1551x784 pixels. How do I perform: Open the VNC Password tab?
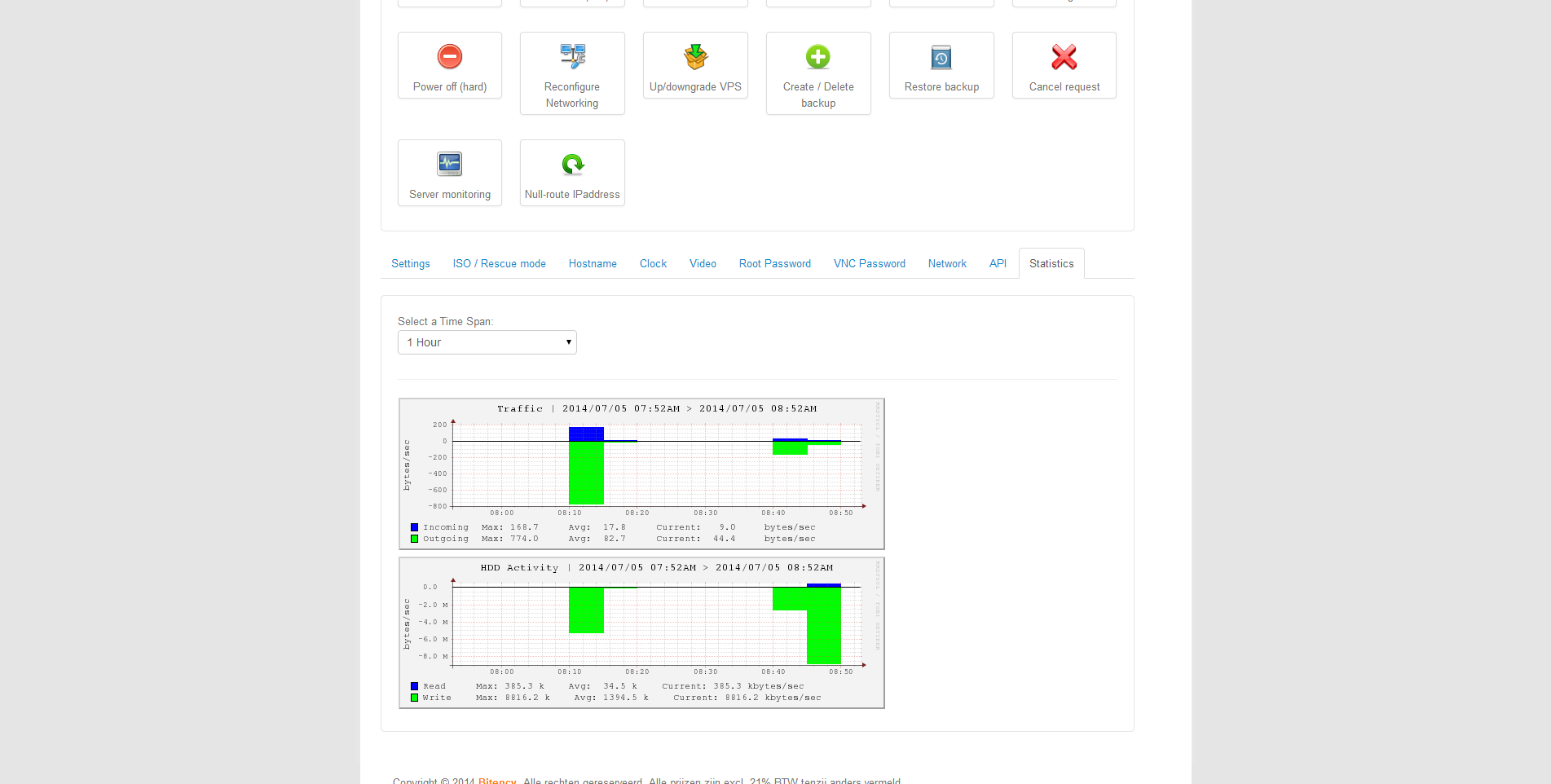click(869, 264)
